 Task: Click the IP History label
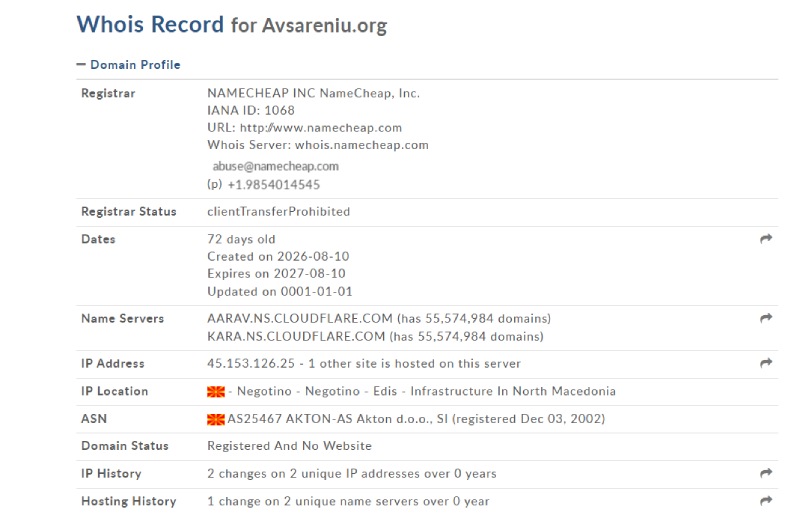click(x=111, y=473)
